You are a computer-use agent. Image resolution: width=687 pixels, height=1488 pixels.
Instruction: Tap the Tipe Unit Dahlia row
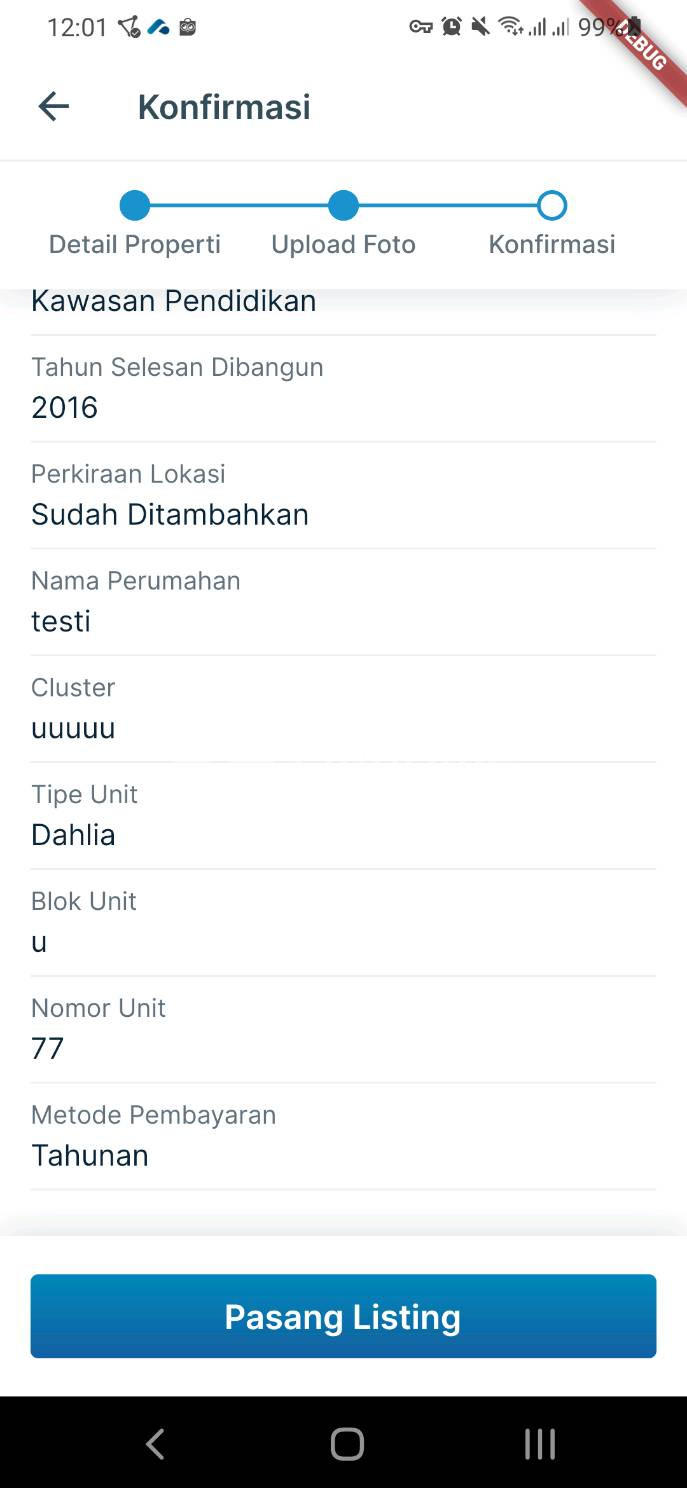point(343,816)
